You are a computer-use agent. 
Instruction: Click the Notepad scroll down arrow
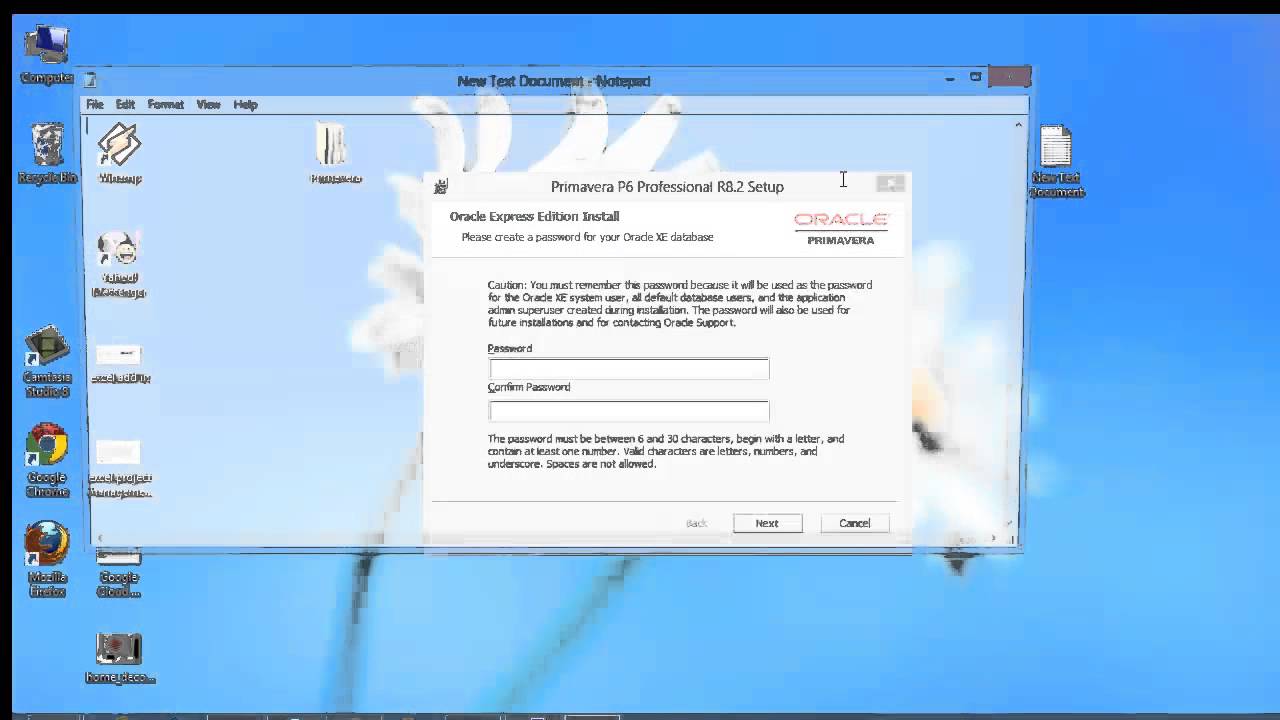coord(1009,523)
